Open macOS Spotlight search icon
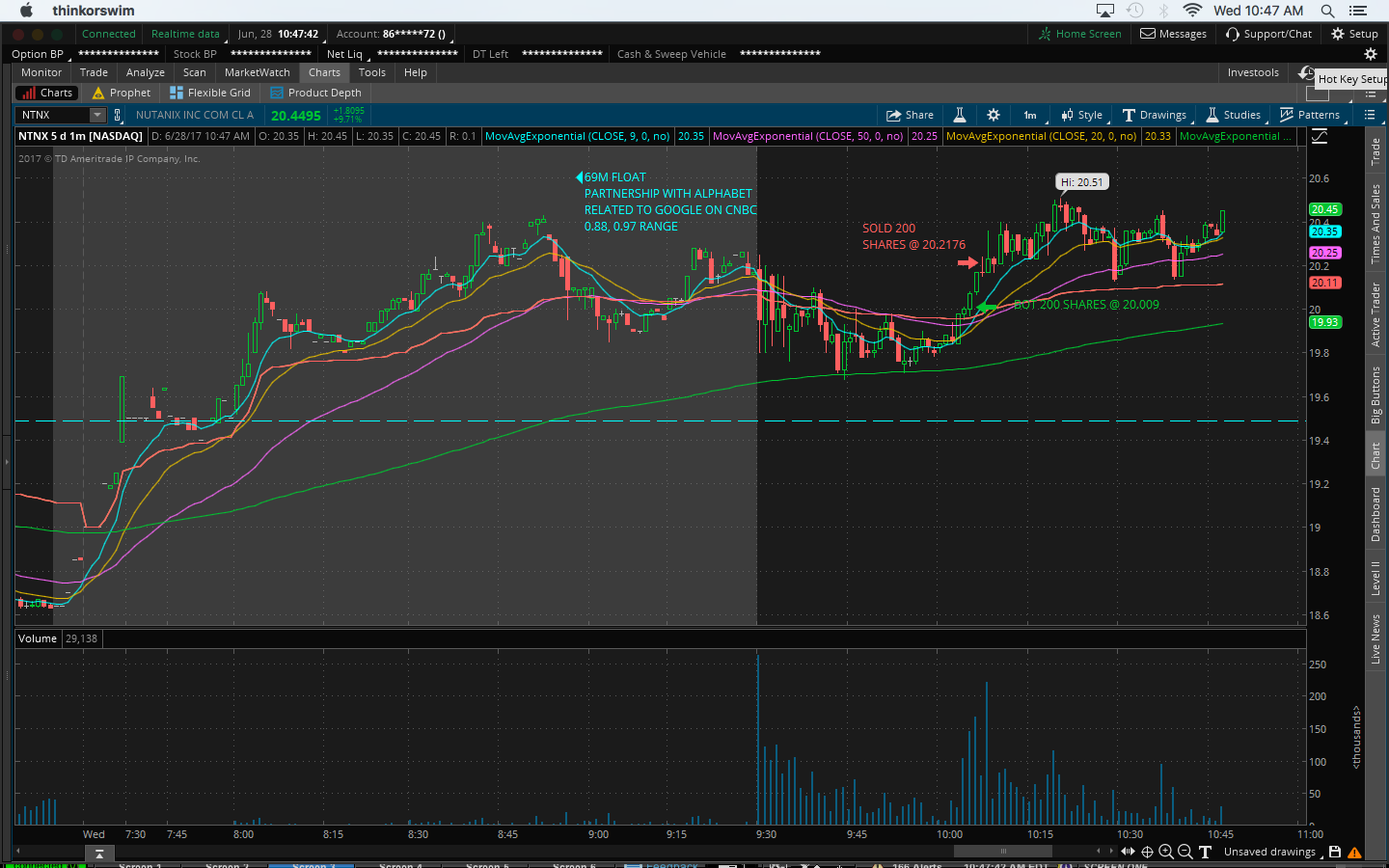 click(1327, 11)
